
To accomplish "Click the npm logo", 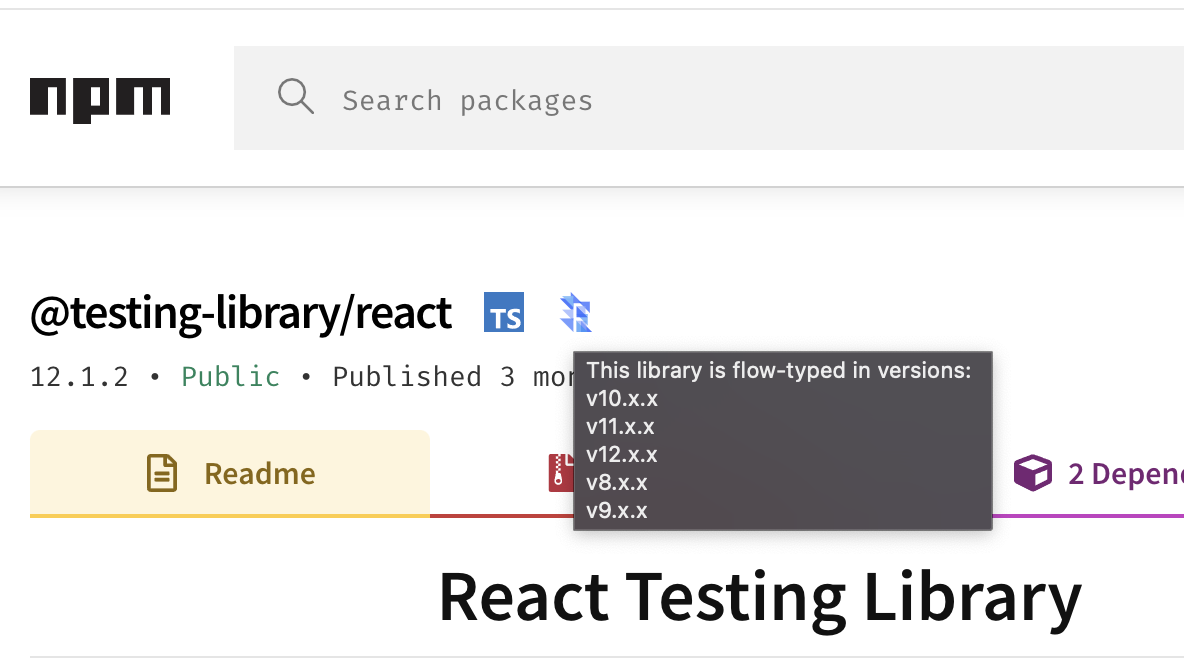I will point(100,99).
